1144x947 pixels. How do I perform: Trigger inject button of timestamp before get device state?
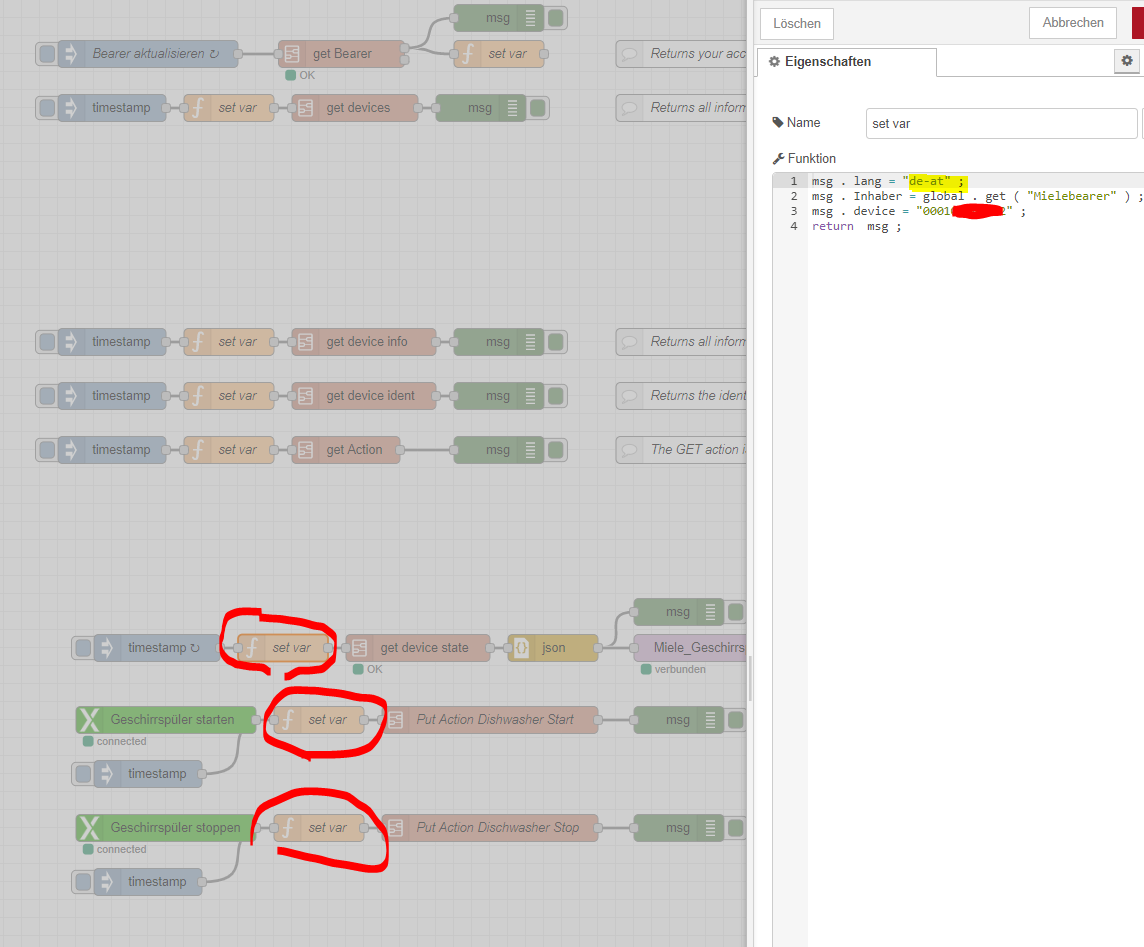coord(83,648)
